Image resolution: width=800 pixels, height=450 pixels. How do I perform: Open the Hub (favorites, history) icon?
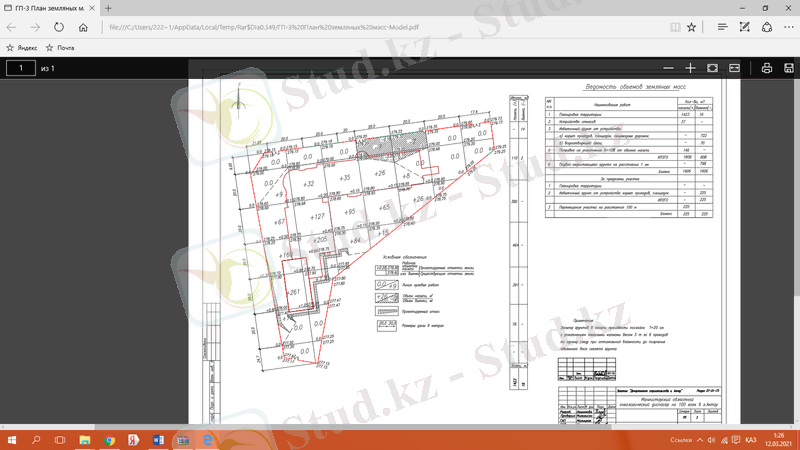(x=722, y=27)
